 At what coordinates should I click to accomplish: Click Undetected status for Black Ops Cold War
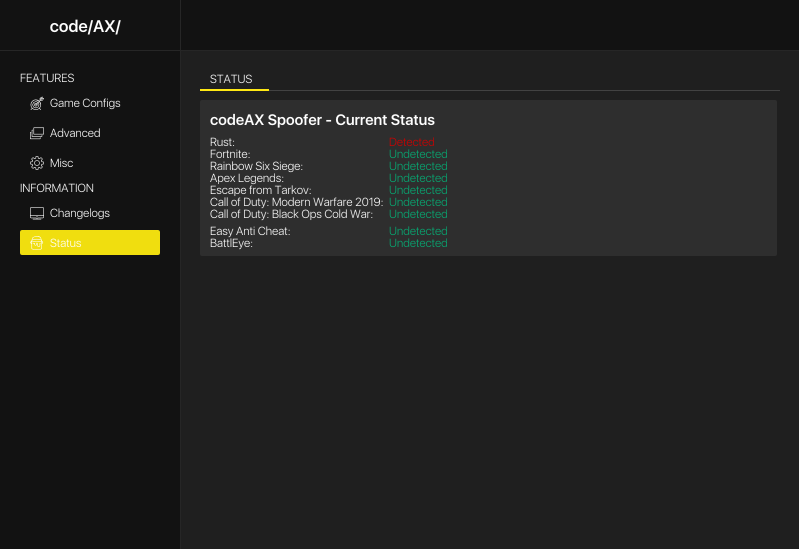tap(418, 214)
